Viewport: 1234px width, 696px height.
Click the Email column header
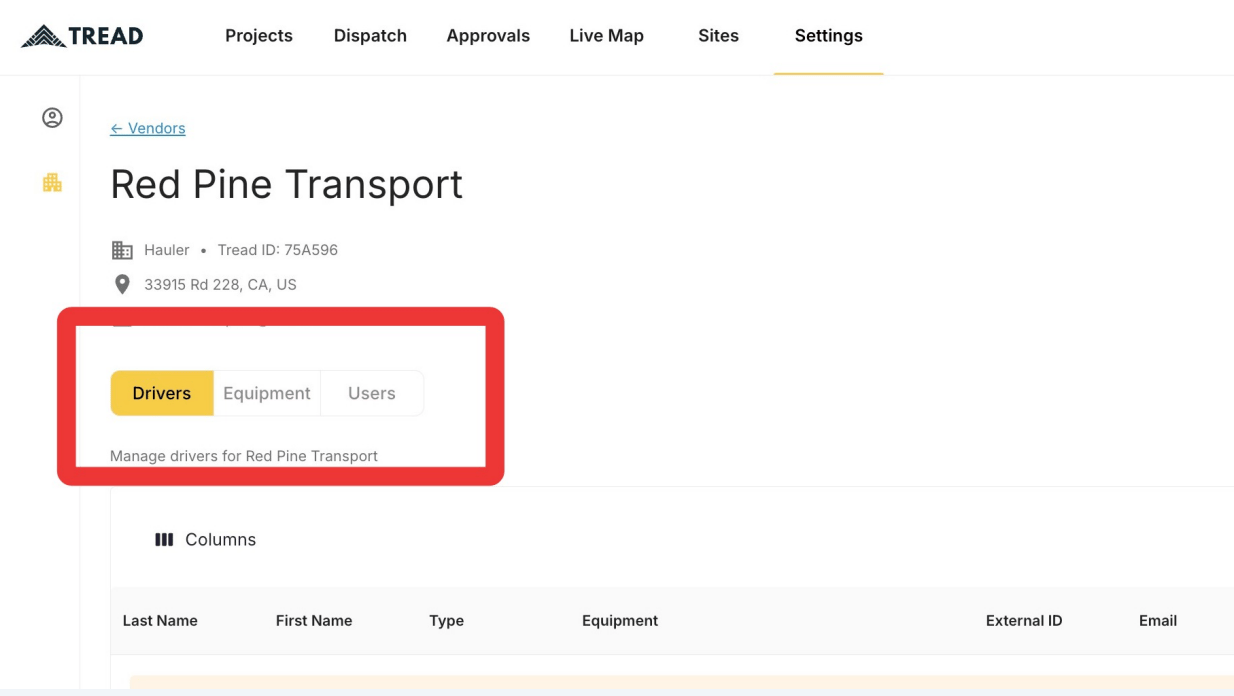tap(1158, 620)
